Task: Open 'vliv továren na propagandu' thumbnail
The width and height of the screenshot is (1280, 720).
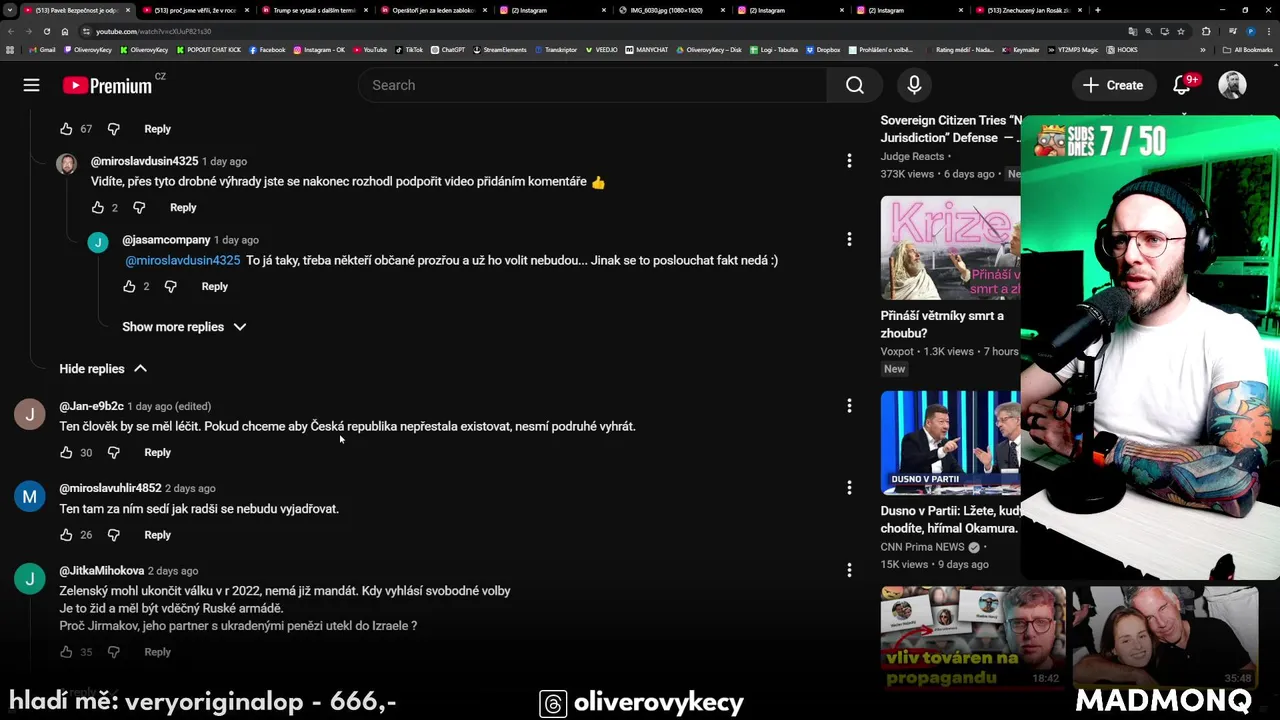Action: pos(973,638)
